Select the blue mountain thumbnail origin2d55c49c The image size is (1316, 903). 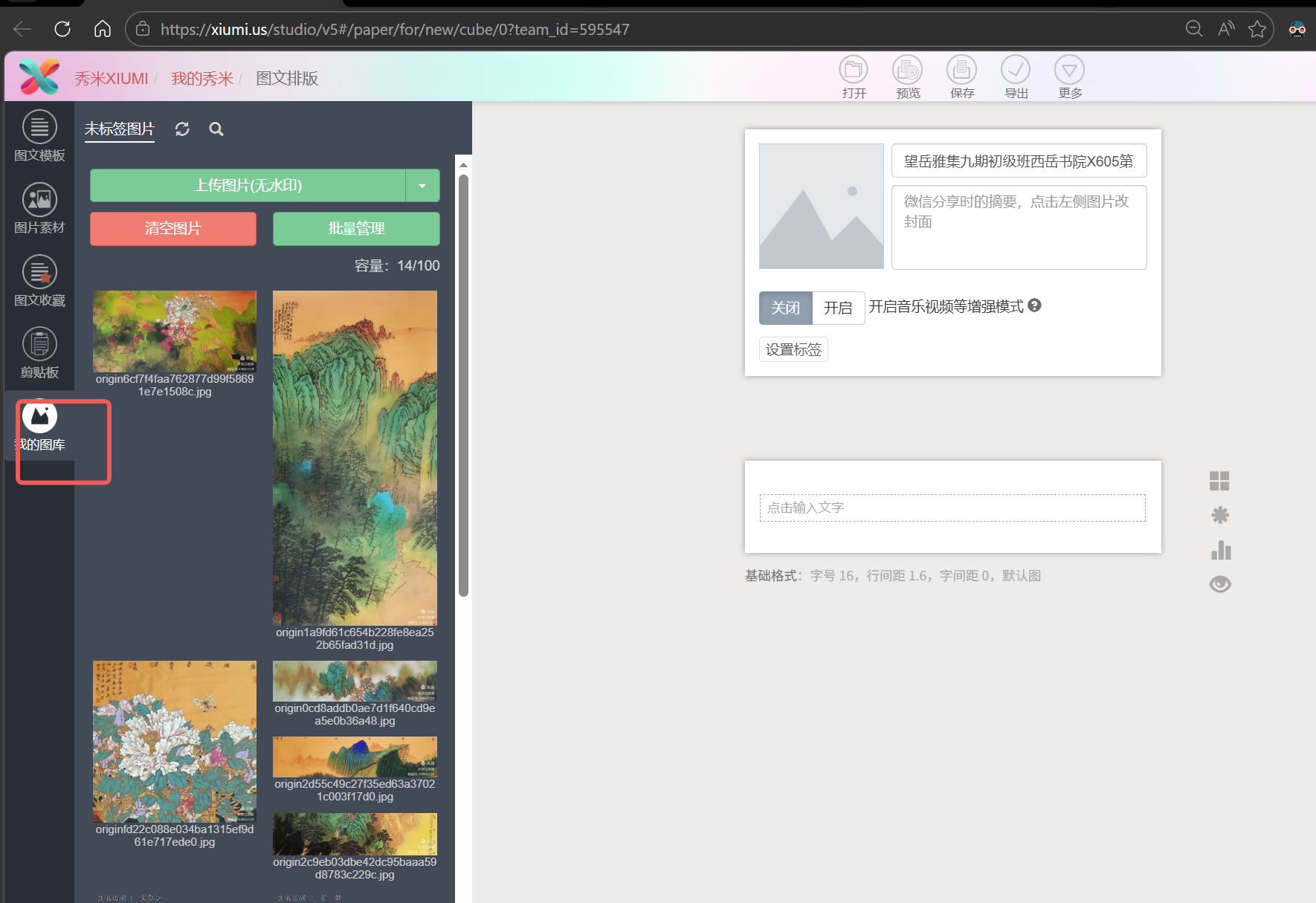pos(355,757)
